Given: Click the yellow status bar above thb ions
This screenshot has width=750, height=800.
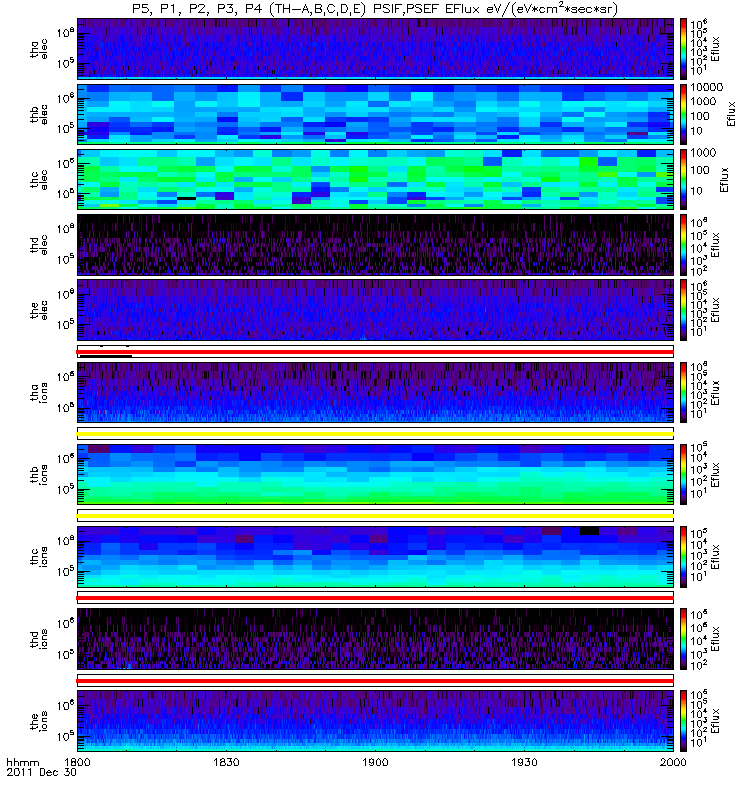Looking at the screenshot, I should [x=375, y=434].
